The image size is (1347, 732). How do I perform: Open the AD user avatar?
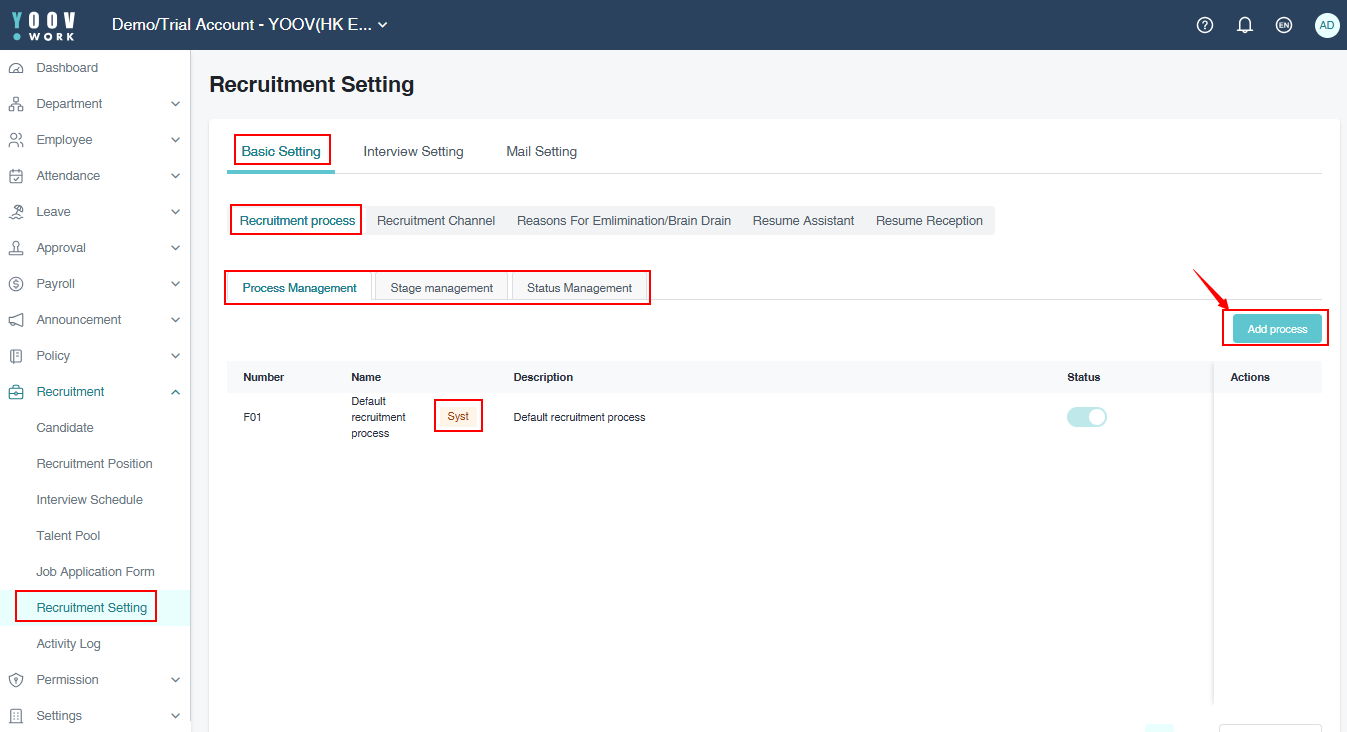(1326, 25)
